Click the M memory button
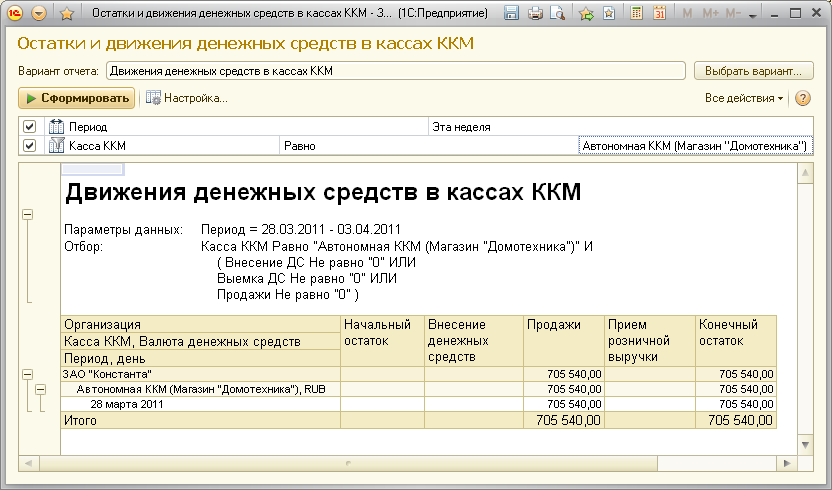The width and height of the screenshot is (832, 490). coord(687,13)
